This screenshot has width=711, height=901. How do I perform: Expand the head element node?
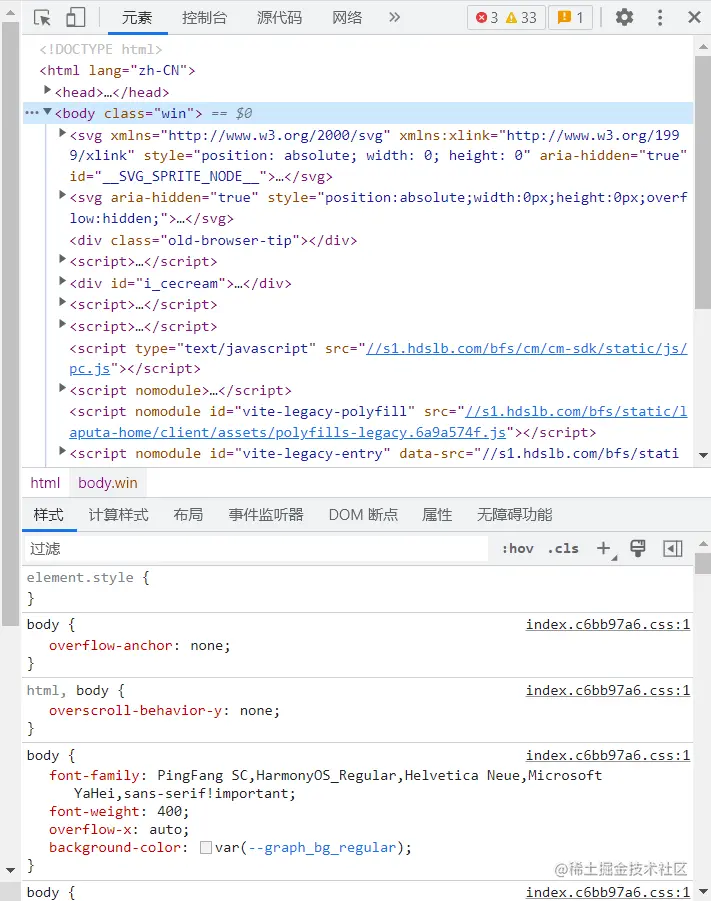[48, 90]
